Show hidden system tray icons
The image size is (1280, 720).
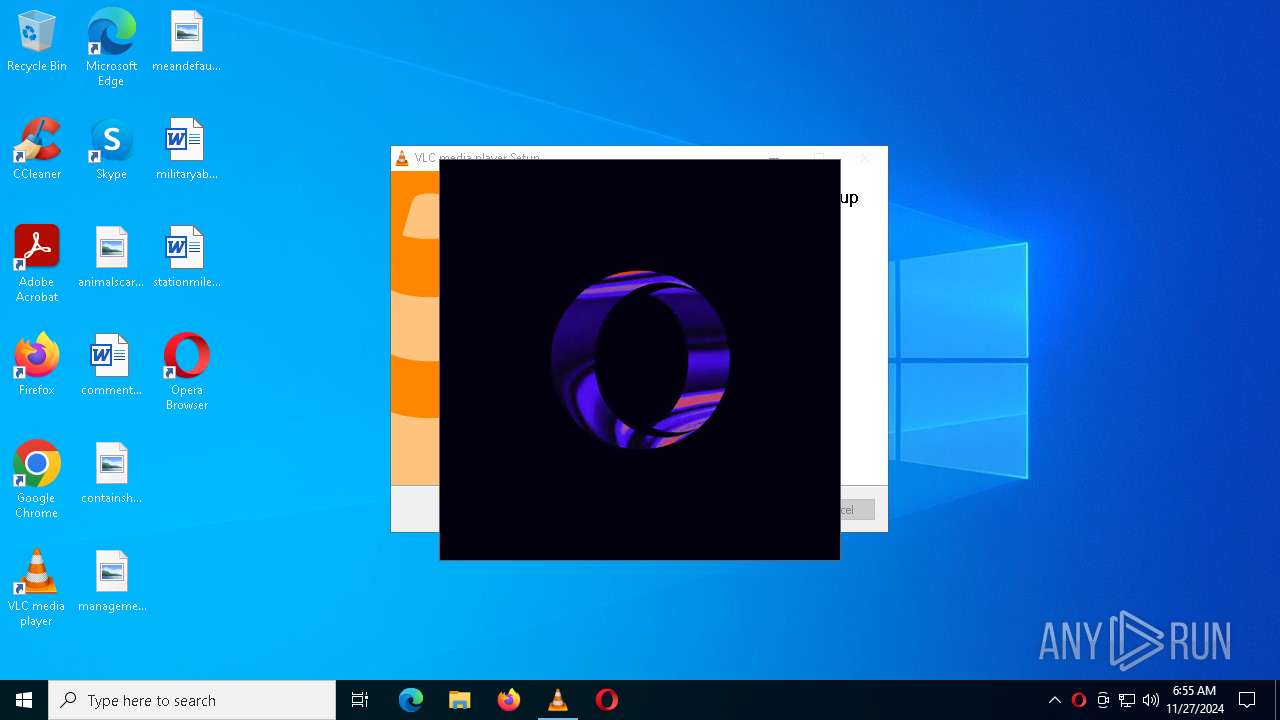point(1054,700)
